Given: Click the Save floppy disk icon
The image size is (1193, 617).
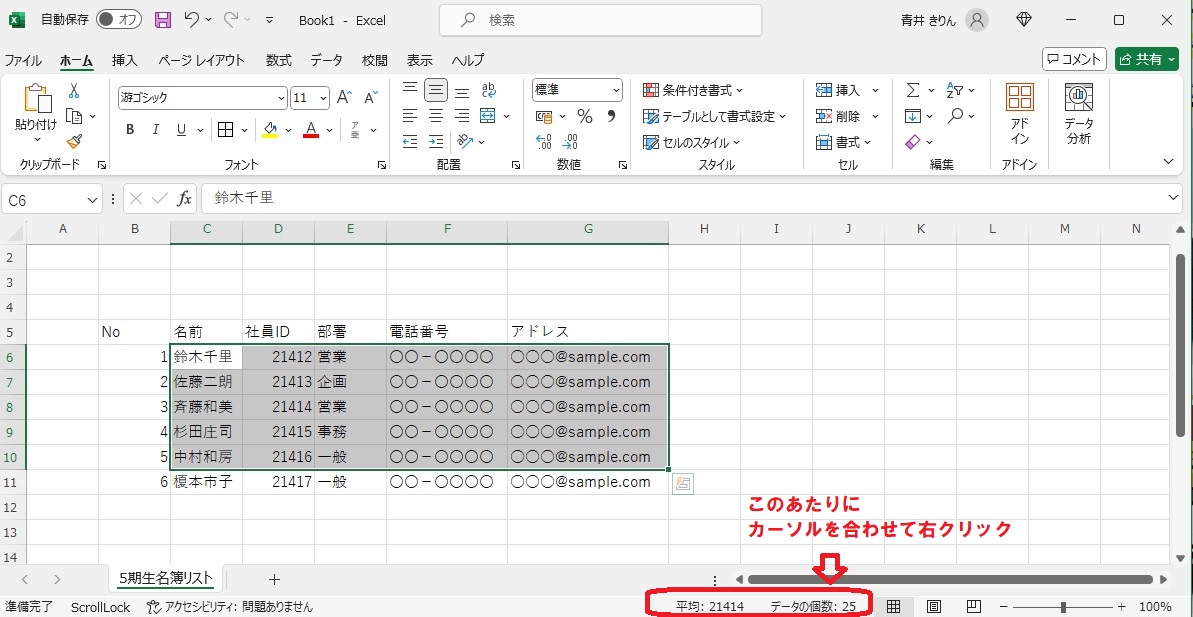Looking at the screenshot, I should tap(163, 20).
